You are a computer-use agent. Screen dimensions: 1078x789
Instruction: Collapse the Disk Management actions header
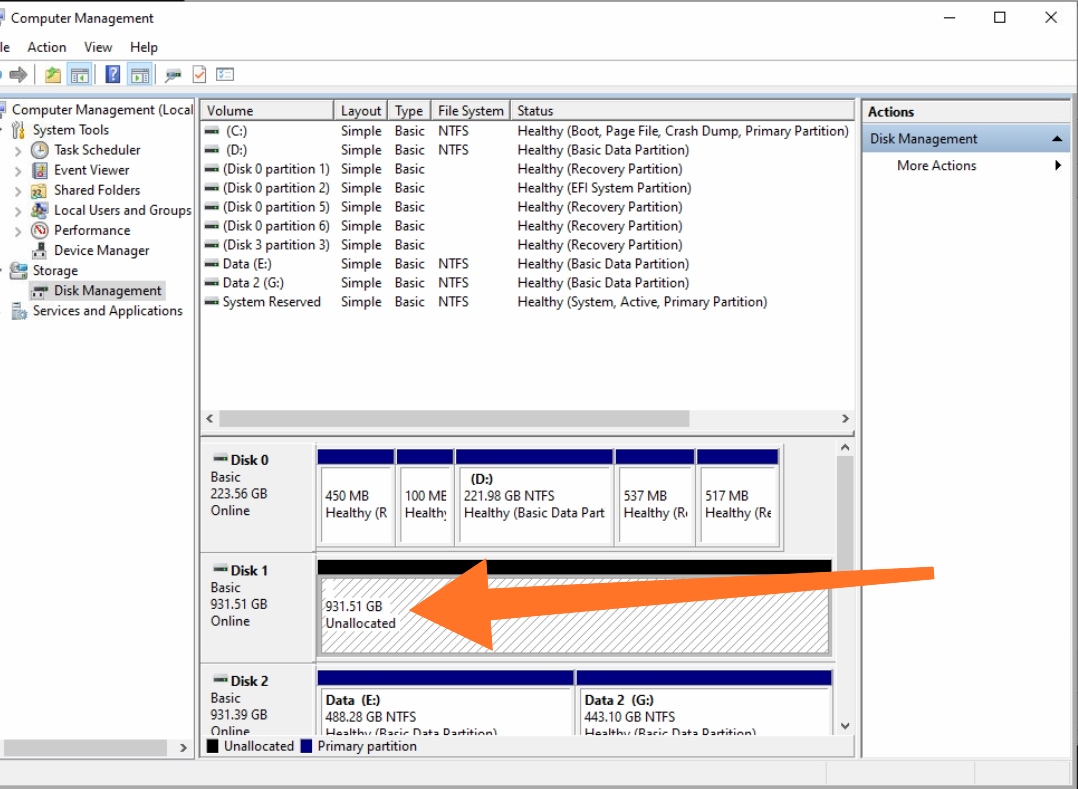1057,139
